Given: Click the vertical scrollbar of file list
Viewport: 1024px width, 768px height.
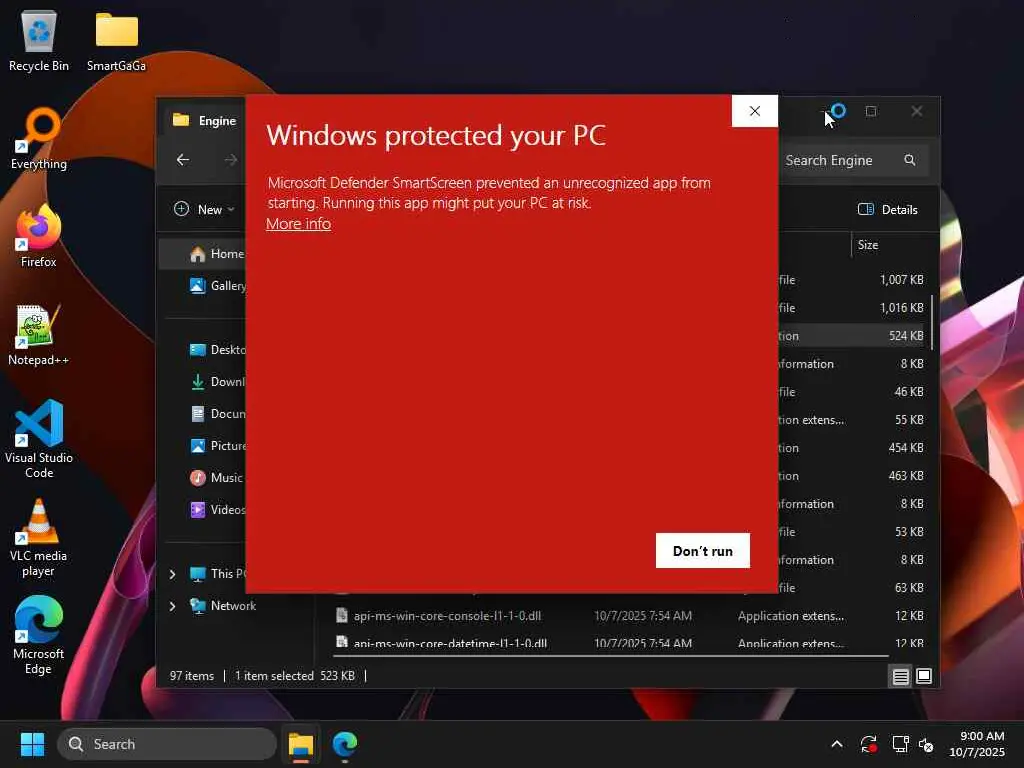Looking at the screenshot, I should point(932,322).
